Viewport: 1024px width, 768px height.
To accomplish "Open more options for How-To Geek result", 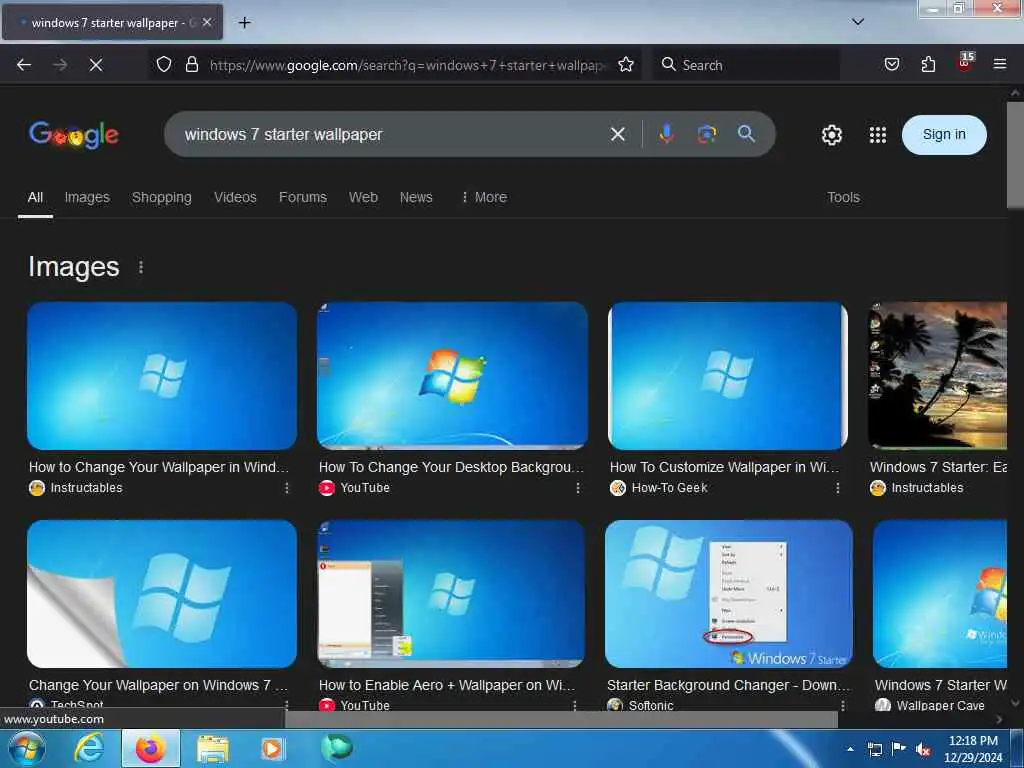I will click(x=838, y=488).
